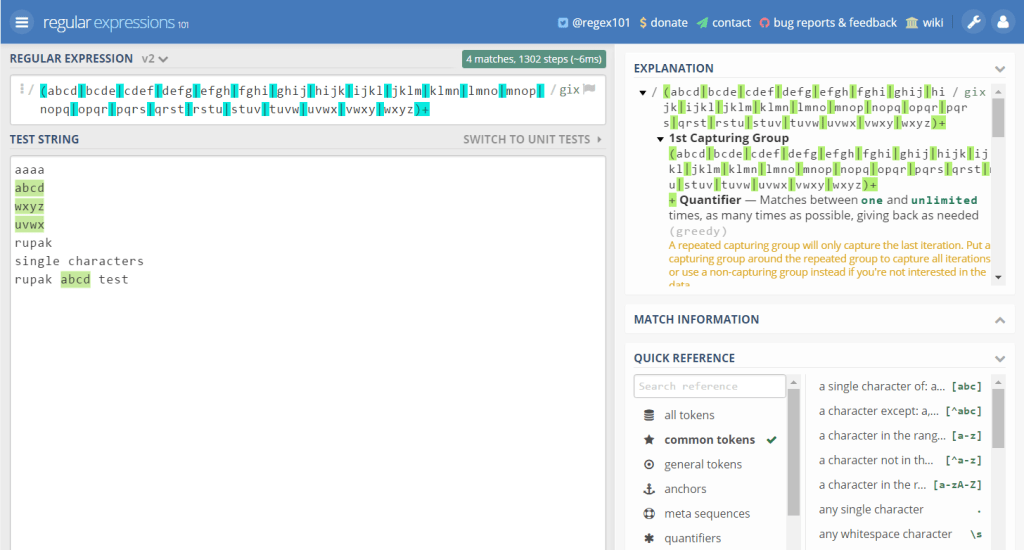
Task: Select the quantifiers category
Action: tap(692, 538)
